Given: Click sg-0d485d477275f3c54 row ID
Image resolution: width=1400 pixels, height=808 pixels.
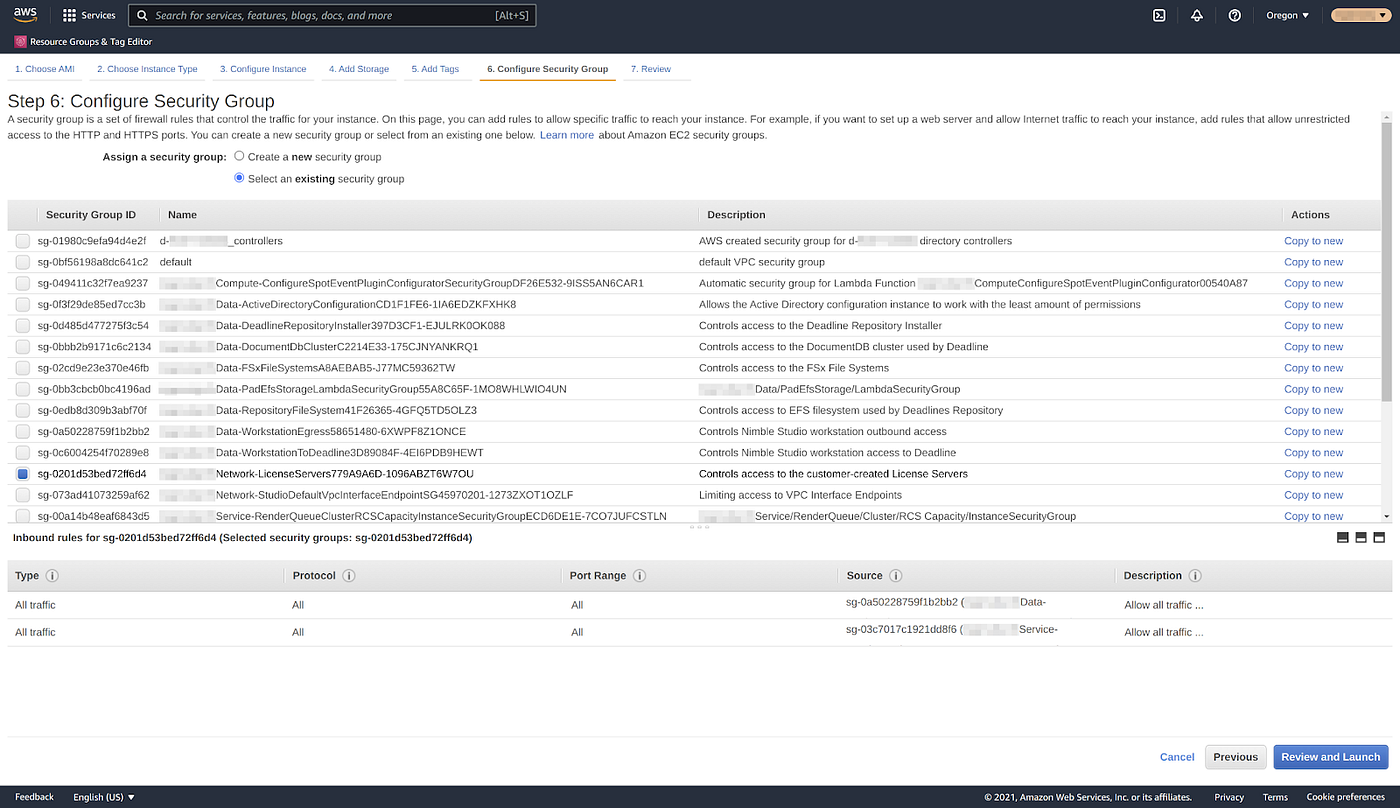Looking at the screenshot, I should tap(93, 326).
